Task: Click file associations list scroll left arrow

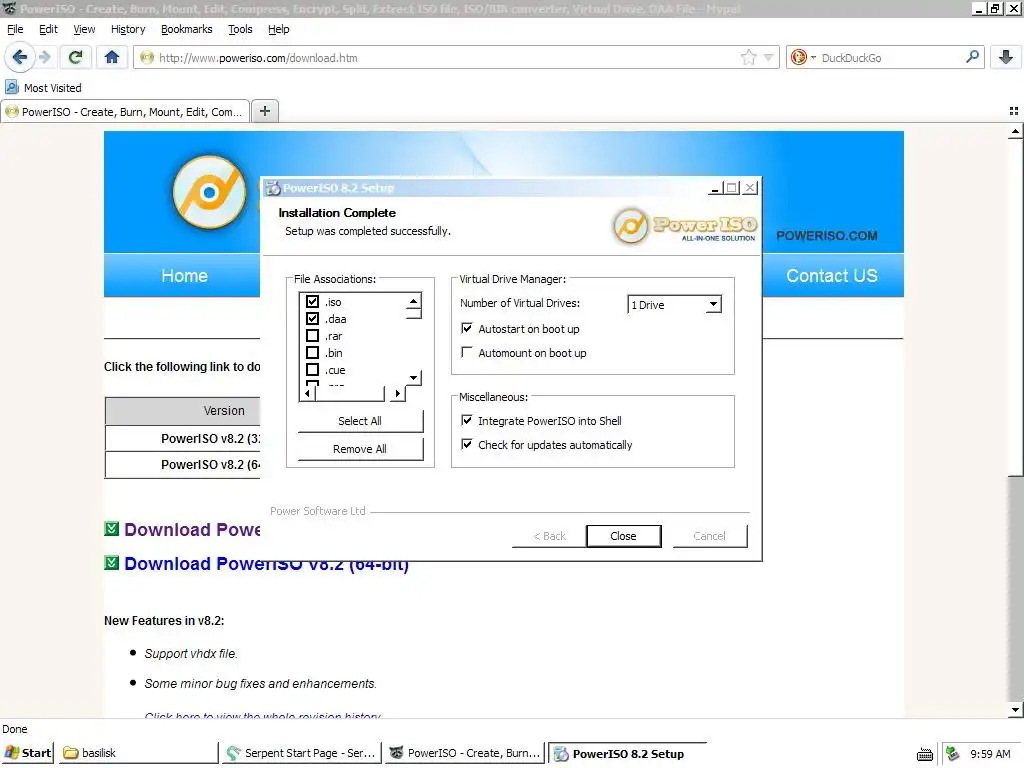Action: 308,393
